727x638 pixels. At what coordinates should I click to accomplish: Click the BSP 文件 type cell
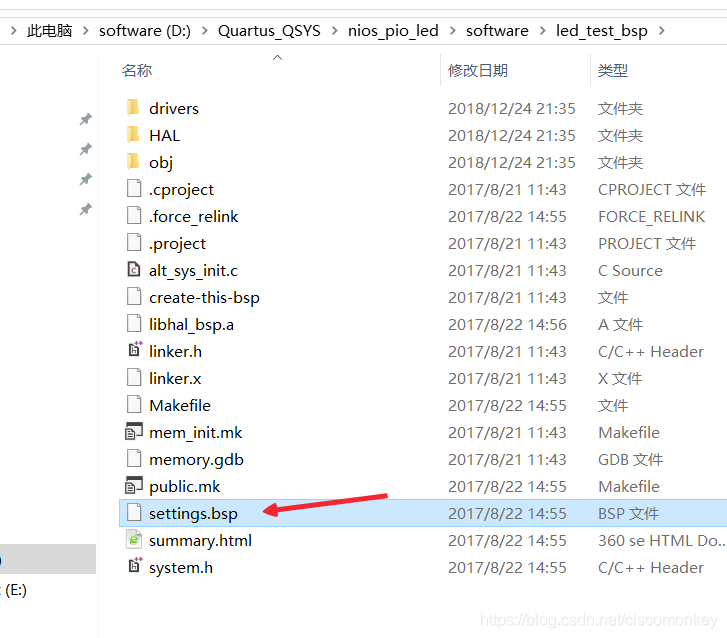point(628,513)
